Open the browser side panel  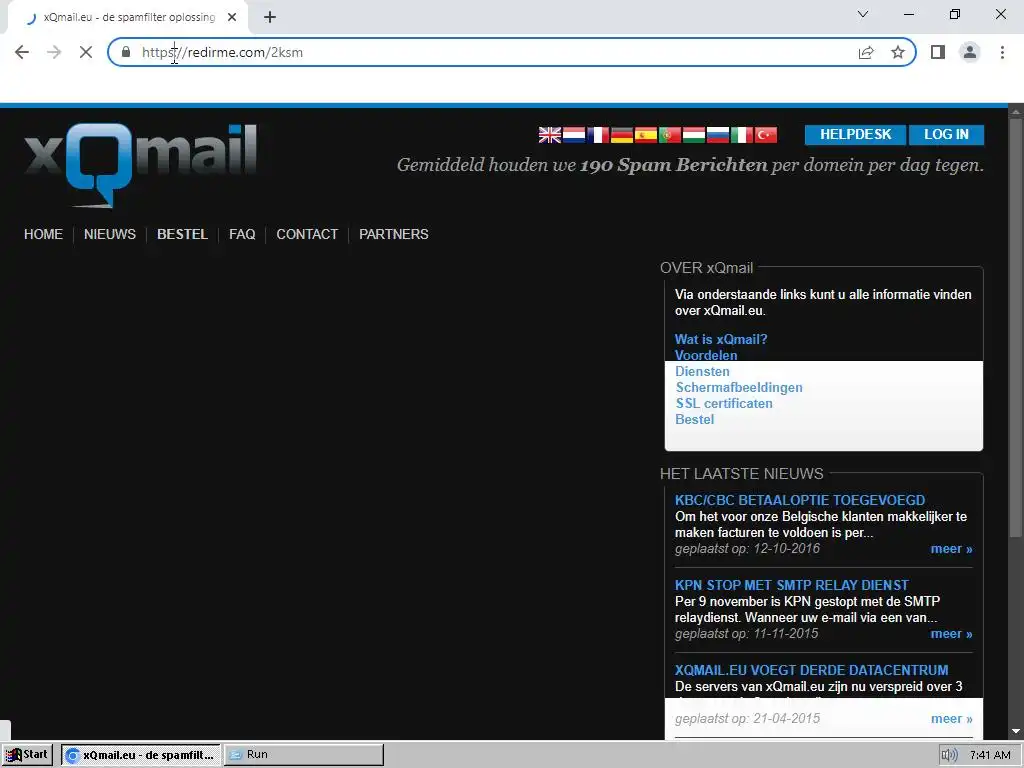coord(938,52)
